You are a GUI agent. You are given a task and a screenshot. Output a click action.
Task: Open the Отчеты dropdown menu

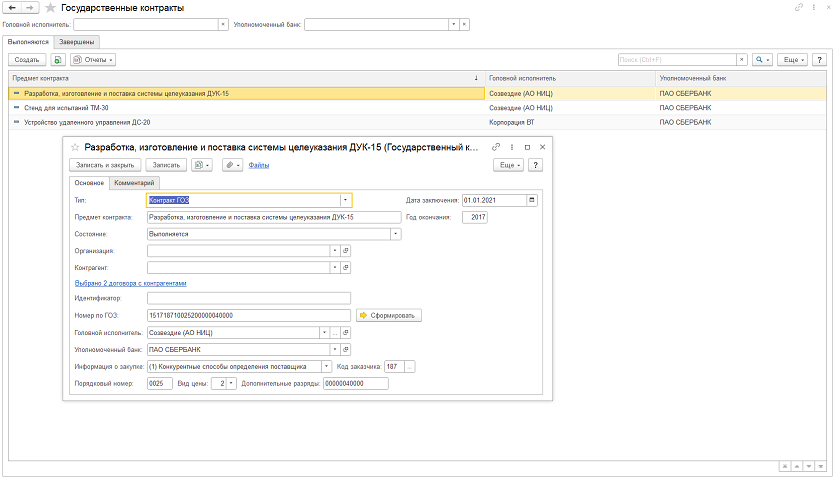pyautogui.click(x=94, y=60)
